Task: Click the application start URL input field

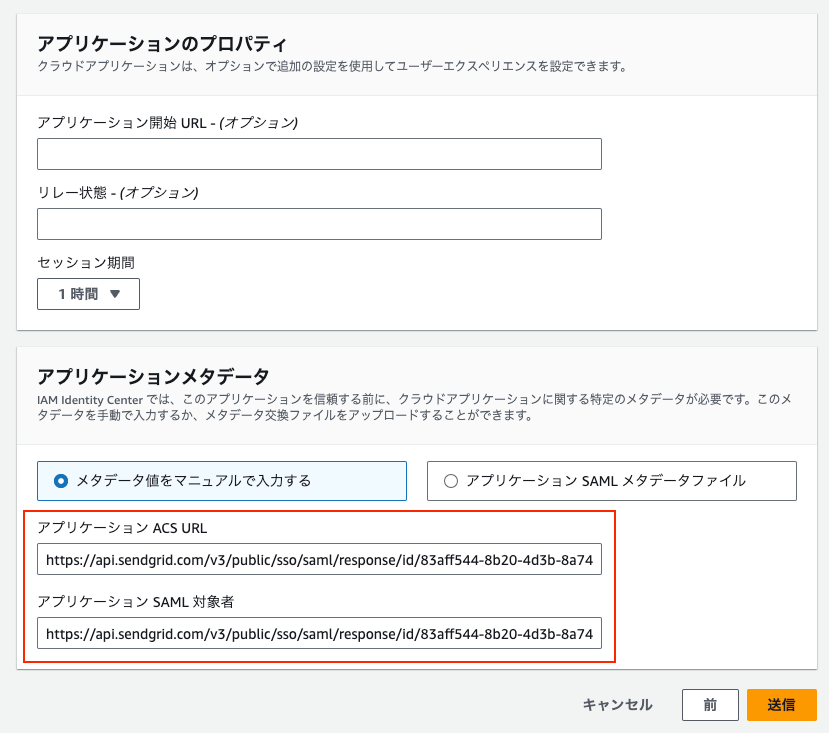Action: [319, 154]
